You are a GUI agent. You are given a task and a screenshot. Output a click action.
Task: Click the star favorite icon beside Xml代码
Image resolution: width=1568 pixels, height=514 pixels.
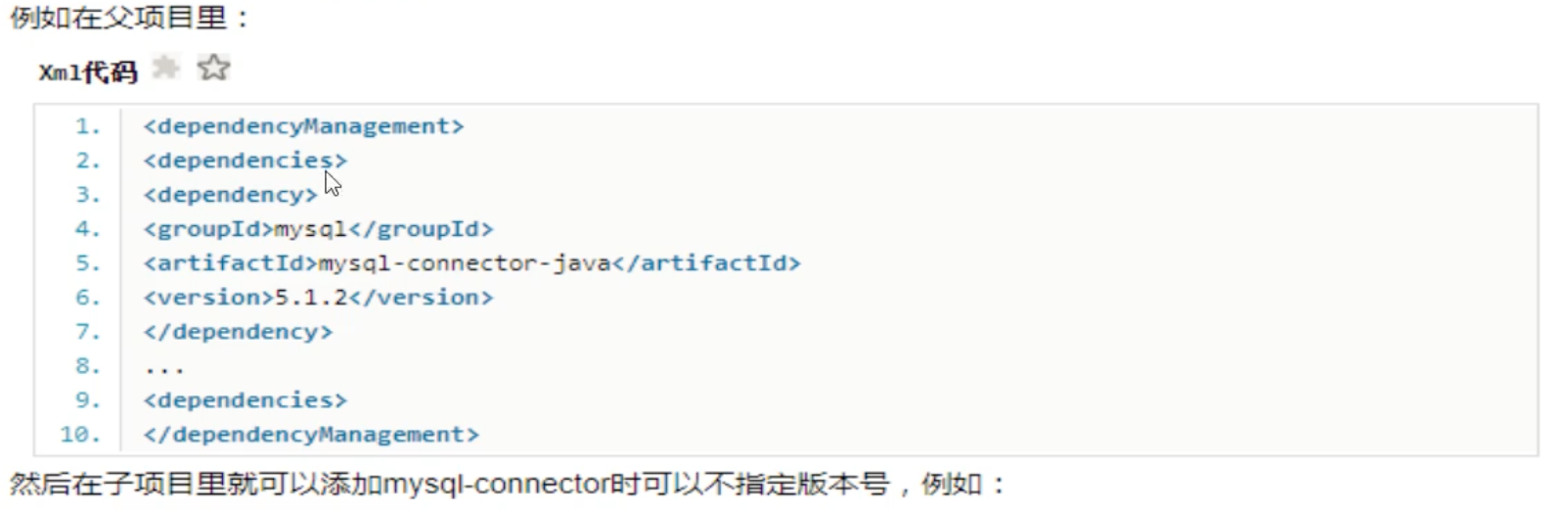click(x=213, y=68)
